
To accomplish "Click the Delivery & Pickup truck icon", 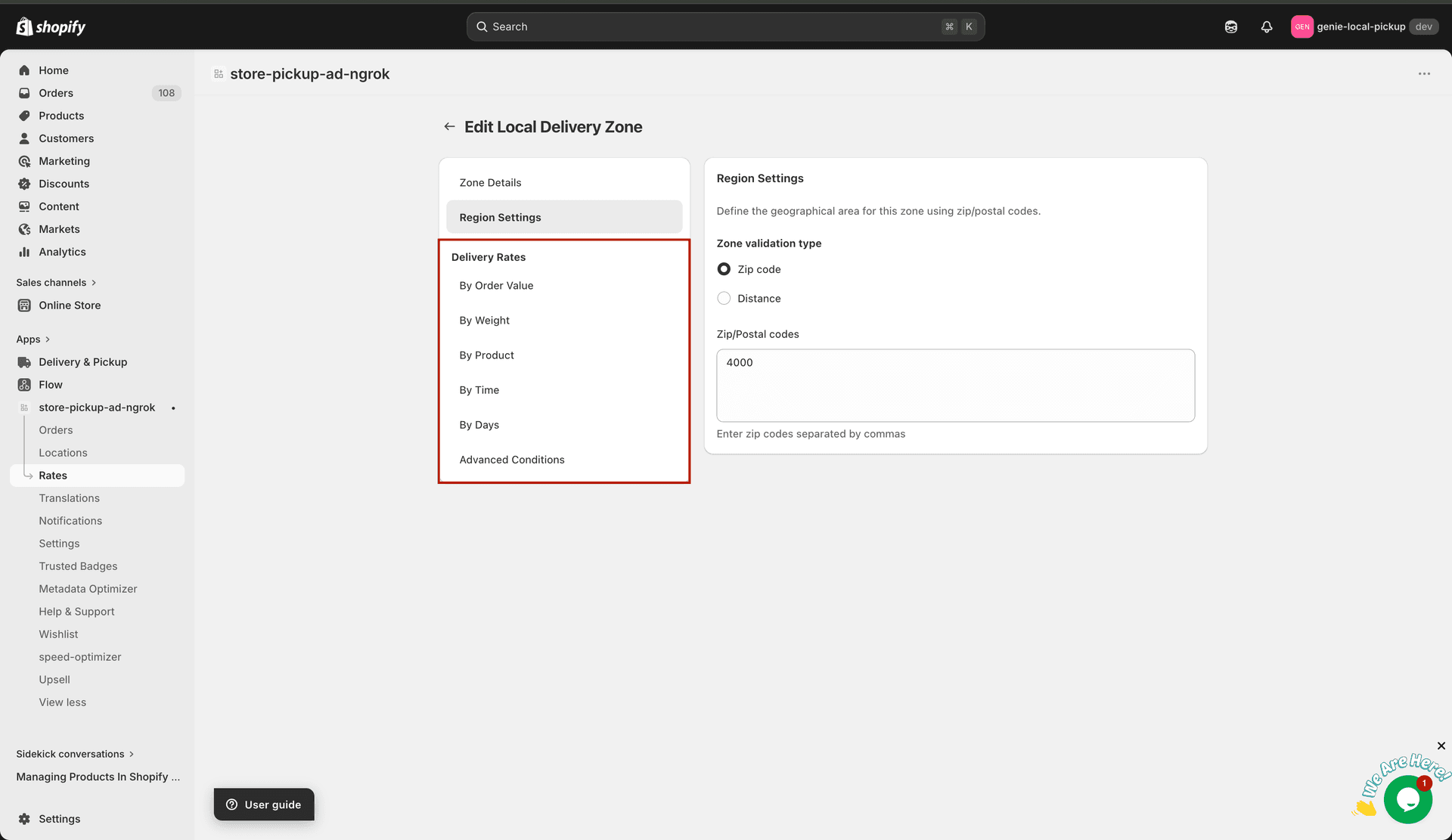I will [24, 362].
